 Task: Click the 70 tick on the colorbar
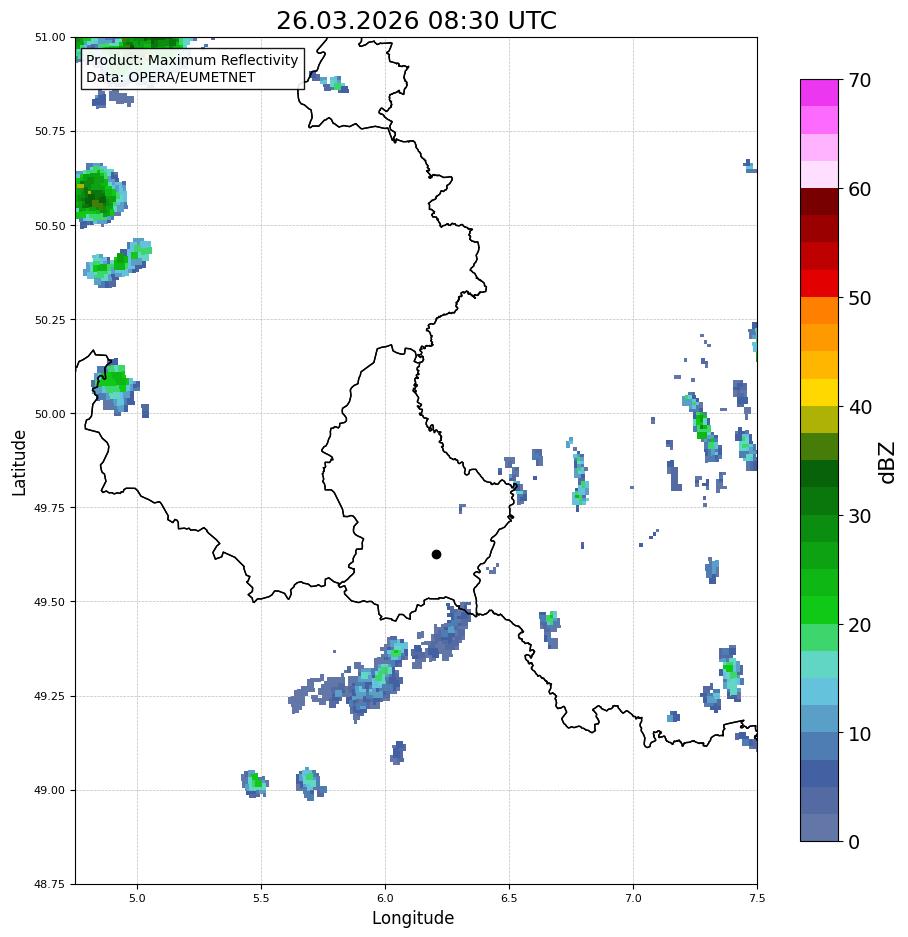pos(860,80)
